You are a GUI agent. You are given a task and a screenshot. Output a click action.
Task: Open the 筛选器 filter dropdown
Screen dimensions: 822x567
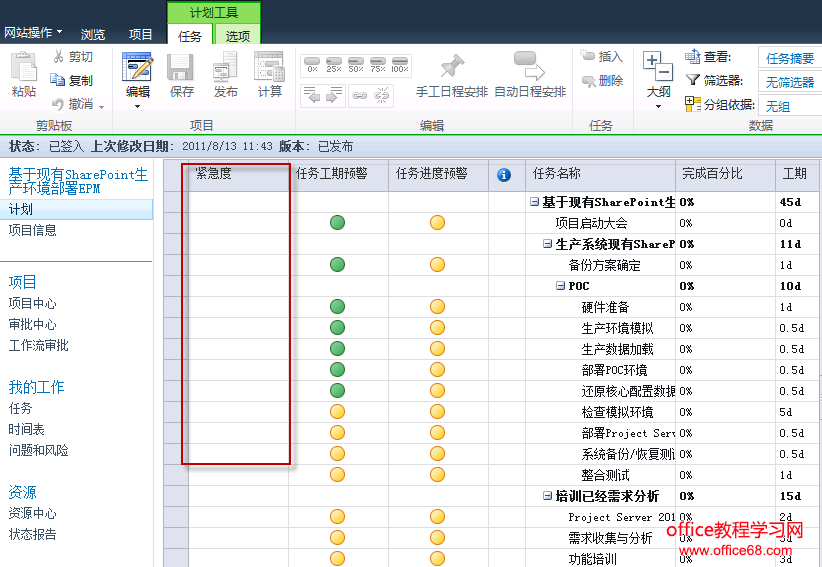790,82
